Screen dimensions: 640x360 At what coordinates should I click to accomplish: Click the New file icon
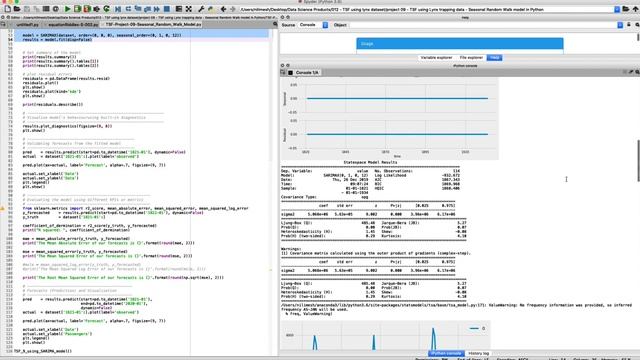coord(7,9)
